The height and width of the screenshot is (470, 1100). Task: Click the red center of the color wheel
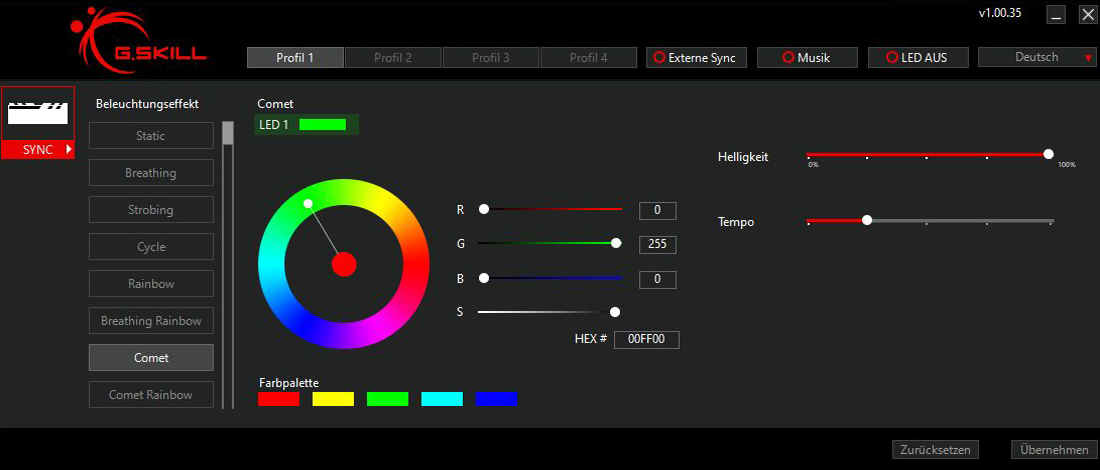click(344, 264)
